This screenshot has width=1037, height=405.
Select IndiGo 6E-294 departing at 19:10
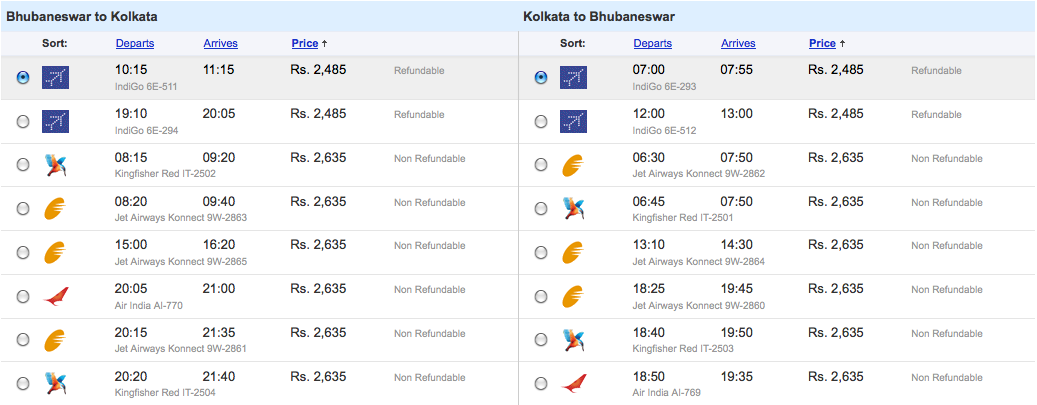click(23, 122)
